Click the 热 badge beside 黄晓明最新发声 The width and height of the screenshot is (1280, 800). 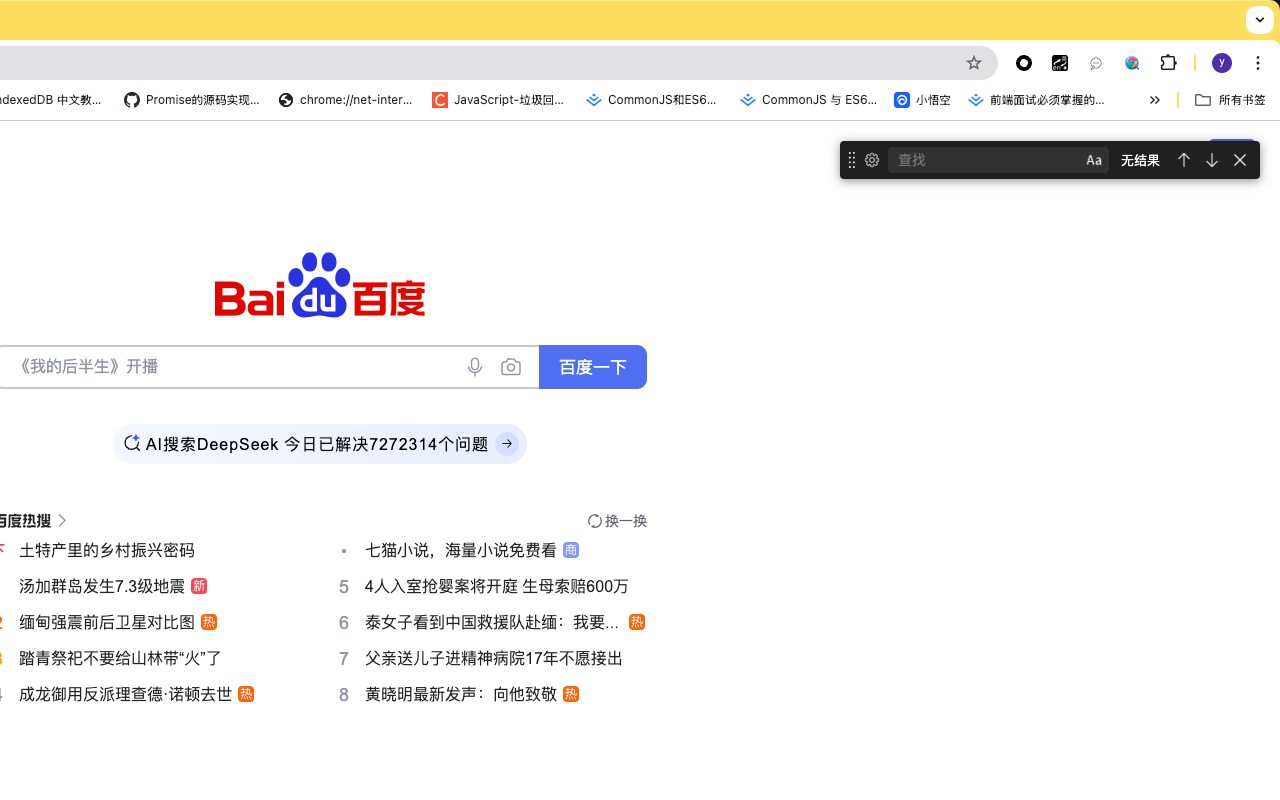[x=571, y=694]
